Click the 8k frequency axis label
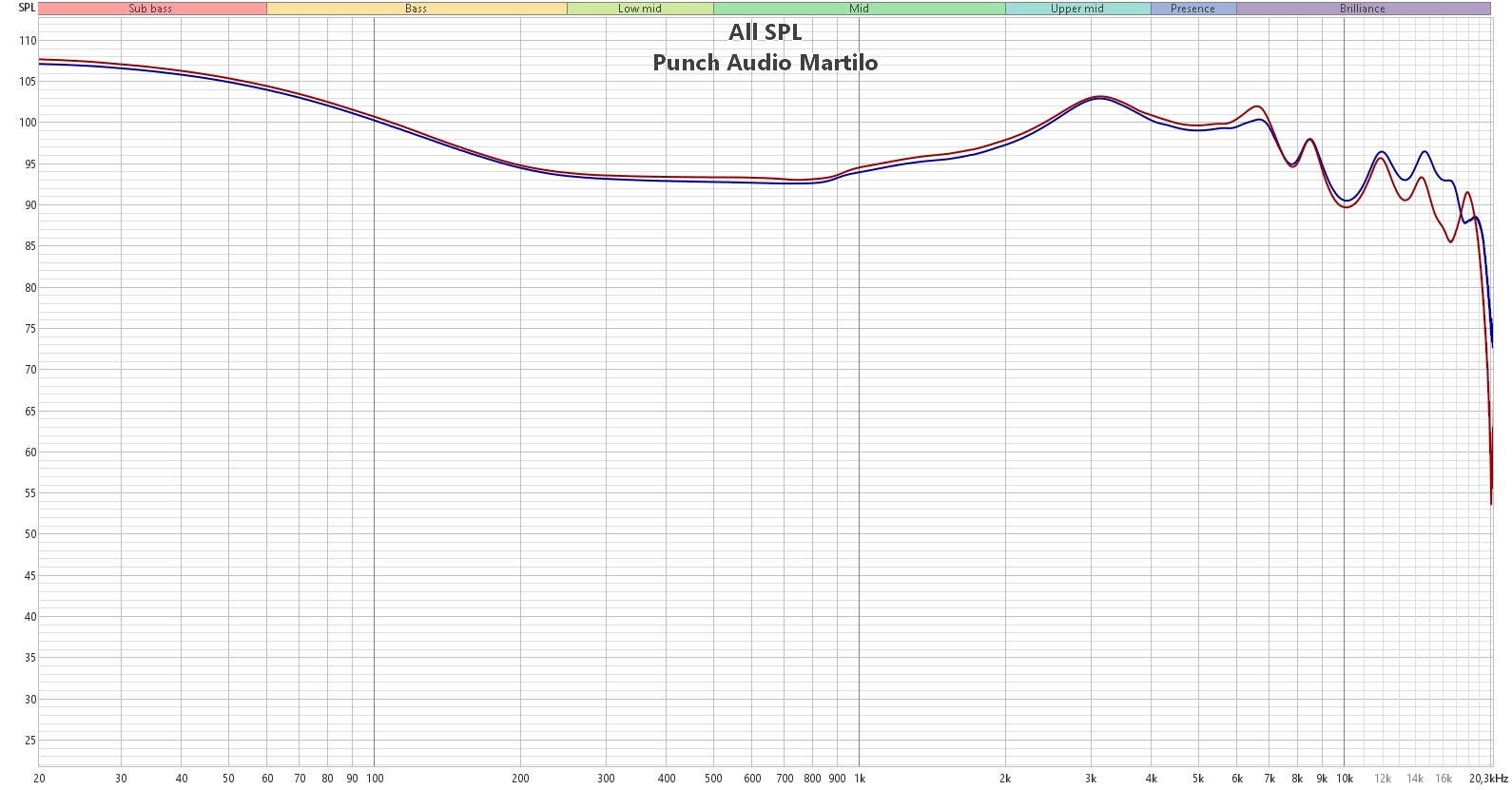Screen dimensions: 1512x790 tap(1297, 779)
